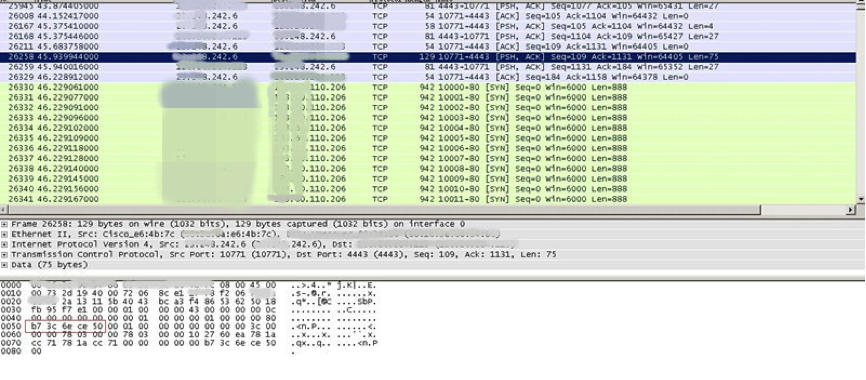Select packet 26259 at time 45.940016000
This screenshot has width=866, height=380.
pyautogui.click(x=428, y=67)
